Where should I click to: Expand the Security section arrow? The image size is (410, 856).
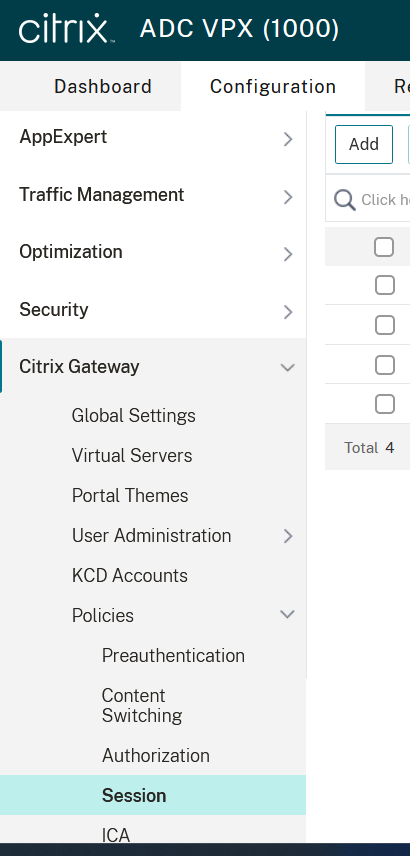click(x=288, y=312)
